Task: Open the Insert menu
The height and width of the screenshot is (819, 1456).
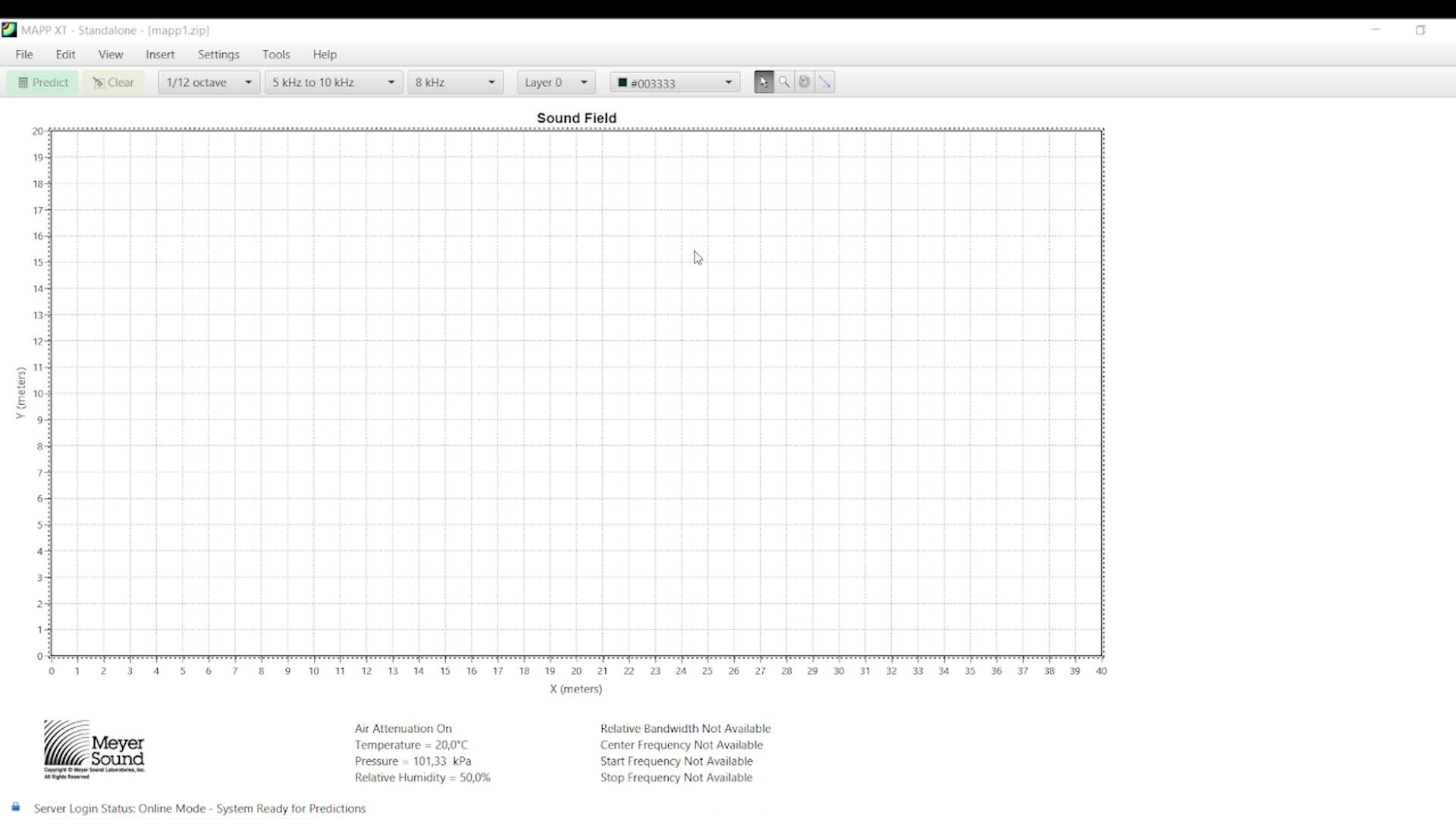Action: (x=160, y=55)
